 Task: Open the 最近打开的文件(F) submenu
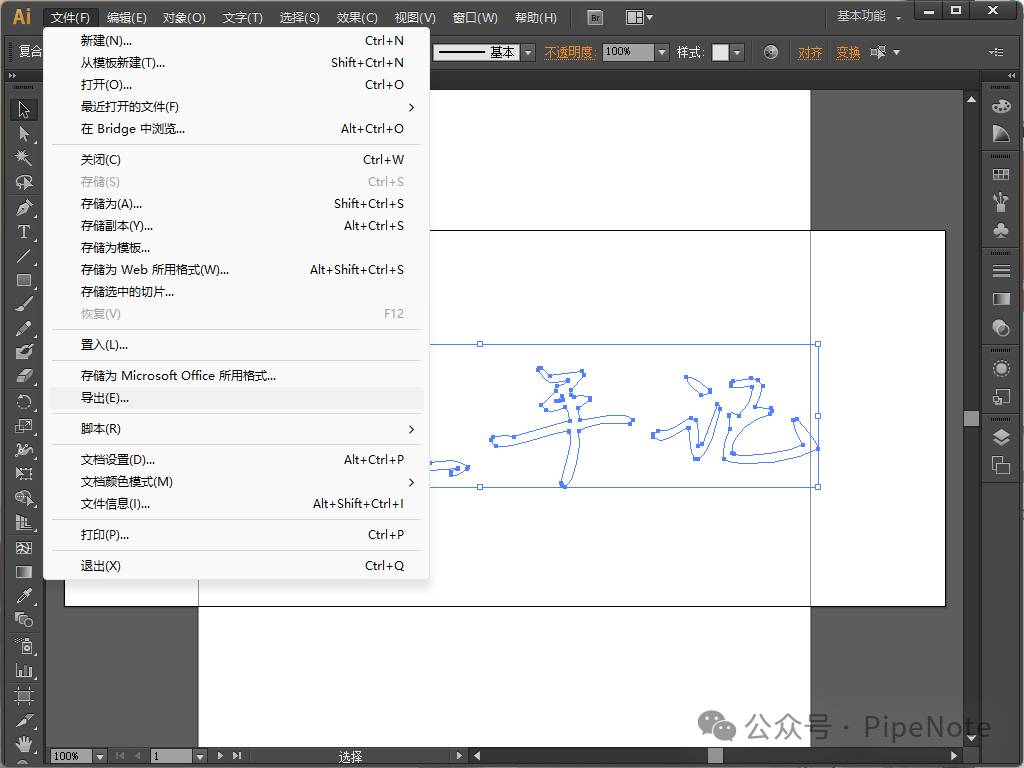pos(236,107)
